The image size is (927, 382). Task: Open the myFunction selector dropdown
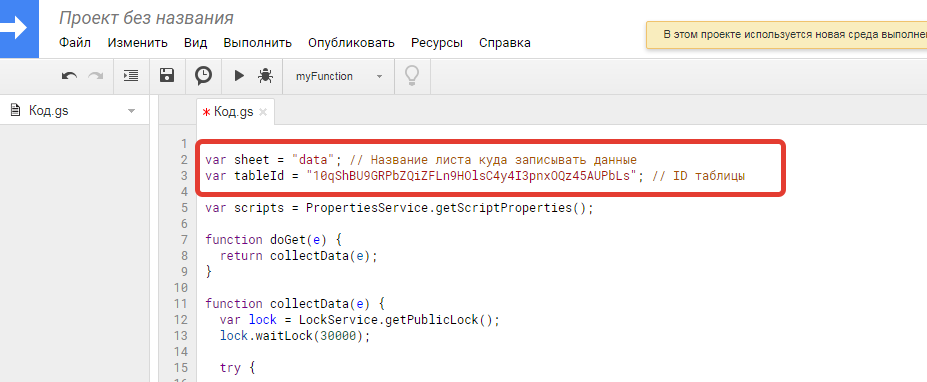coord(339,76)
